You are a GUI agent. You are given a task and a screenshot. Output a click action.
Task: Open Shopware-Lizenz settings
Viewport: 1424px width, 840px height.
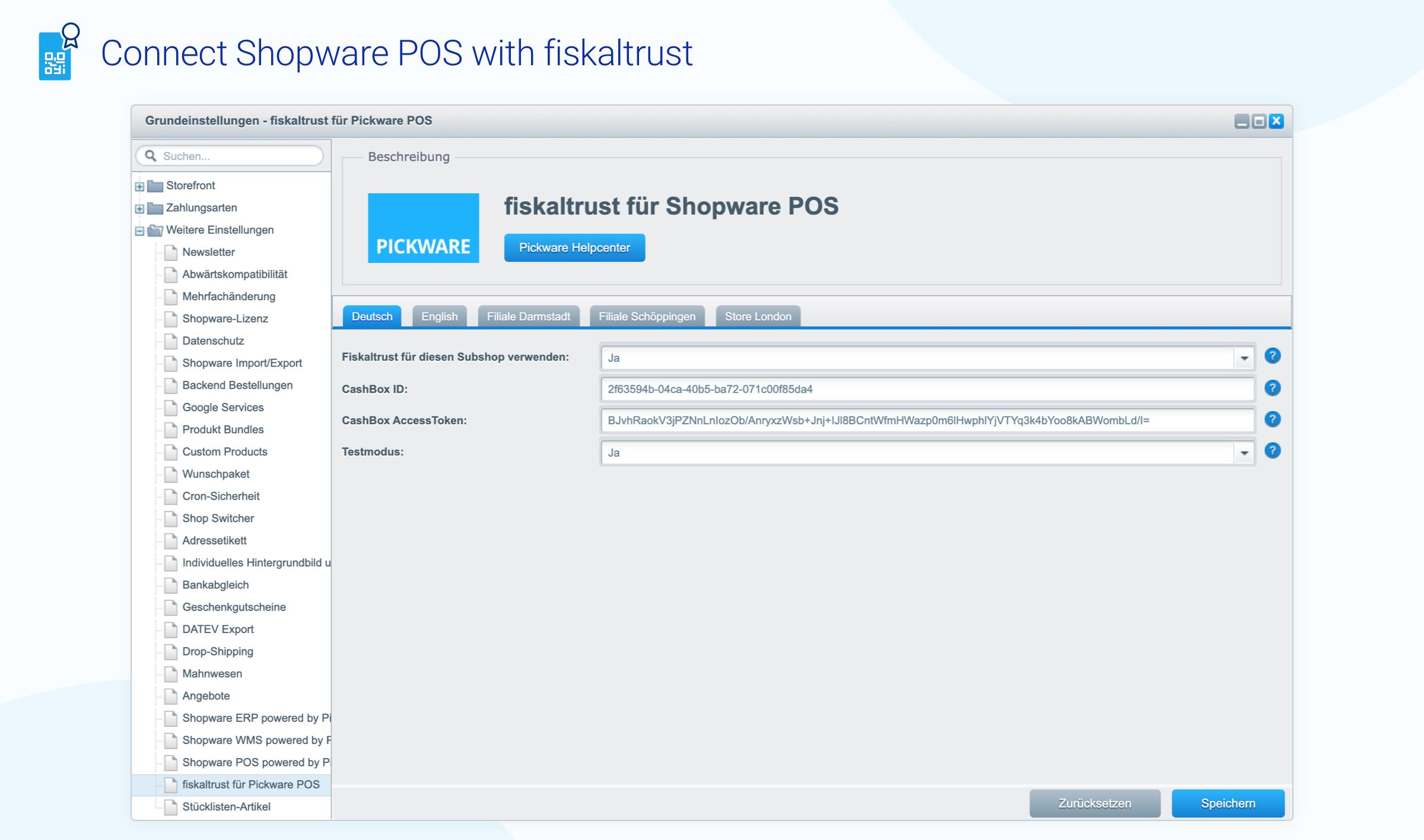(225, 319)
